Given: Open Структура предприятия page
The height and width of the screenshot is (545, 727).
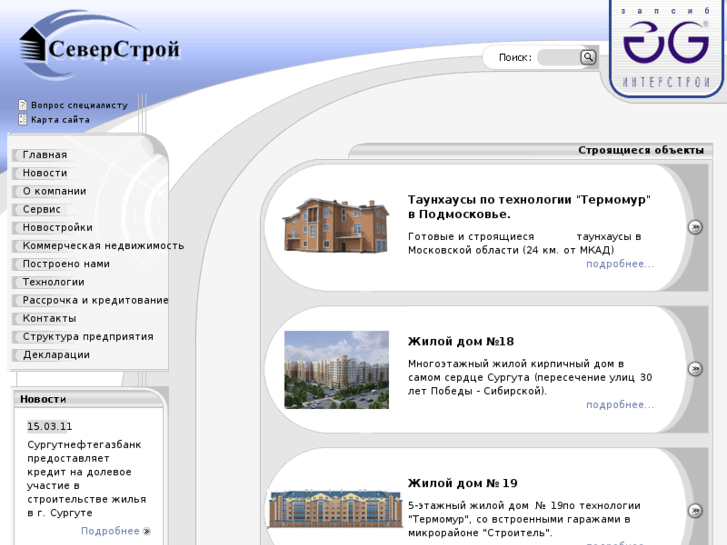Looking at the screenshot, I should click(x=88, y=336).
